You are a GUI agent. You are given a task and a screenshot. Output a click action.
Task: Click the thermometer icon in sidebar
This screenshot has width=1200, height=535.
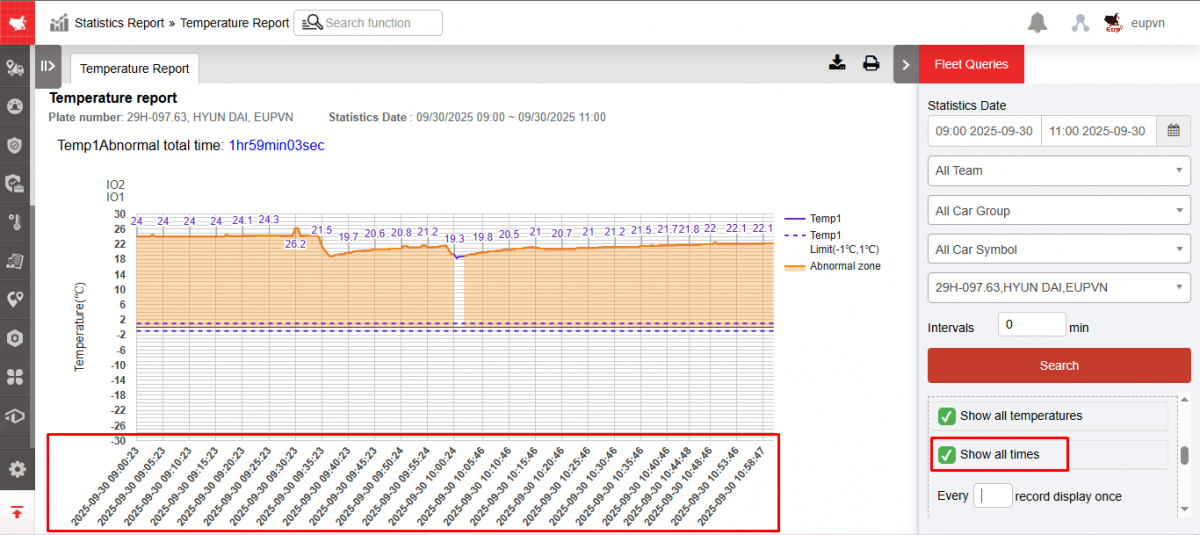16,222
